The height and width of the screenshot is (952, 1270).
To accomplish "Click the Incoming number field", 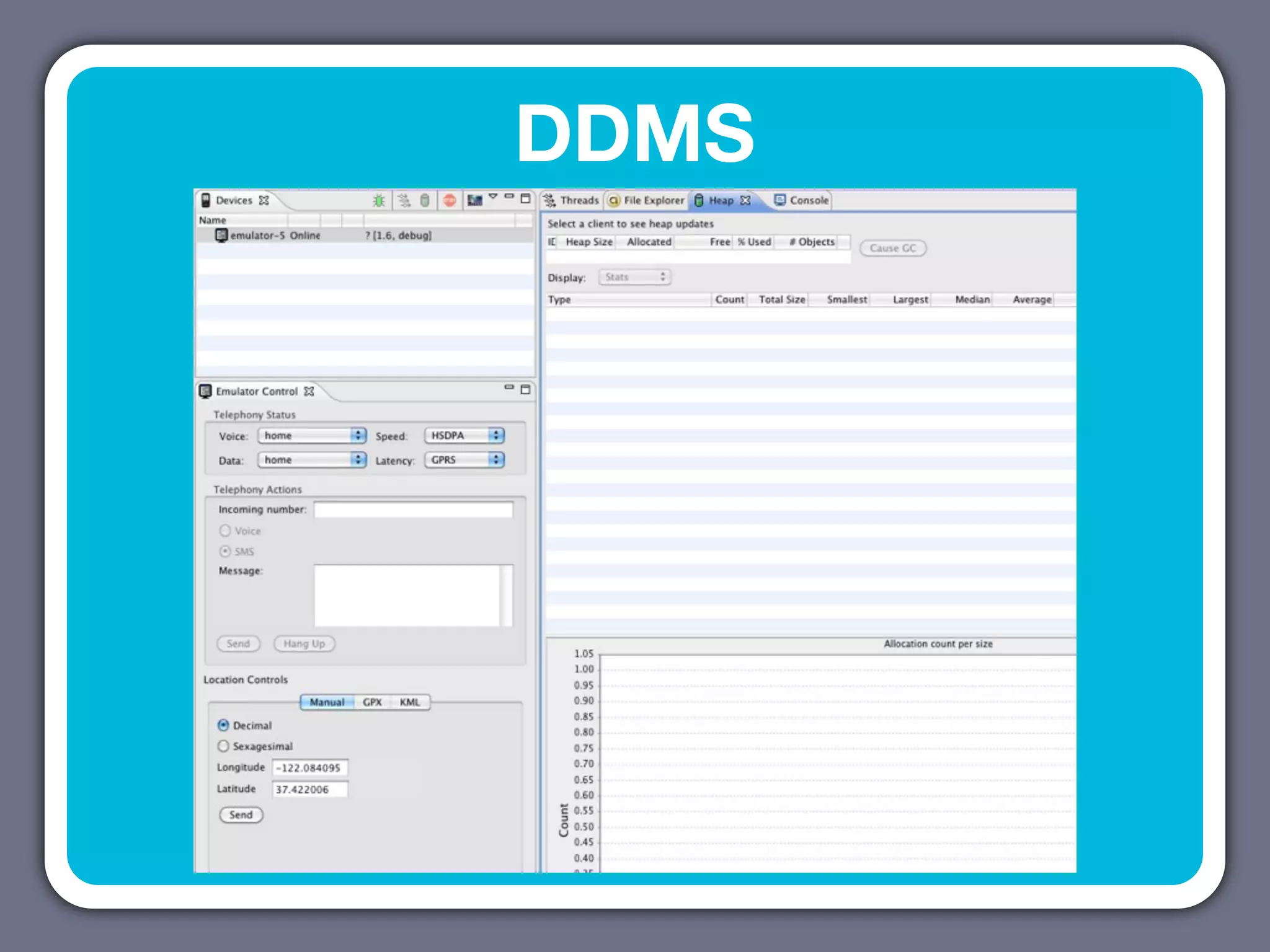I will click(x=414, y=509).
